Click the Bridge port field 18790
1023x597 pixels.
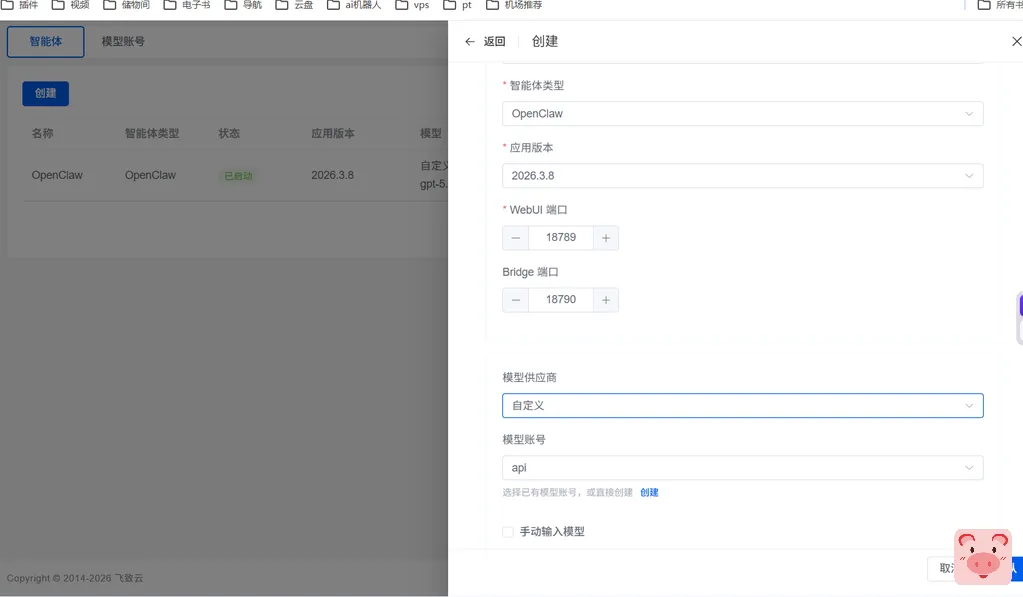pos(561,299)
